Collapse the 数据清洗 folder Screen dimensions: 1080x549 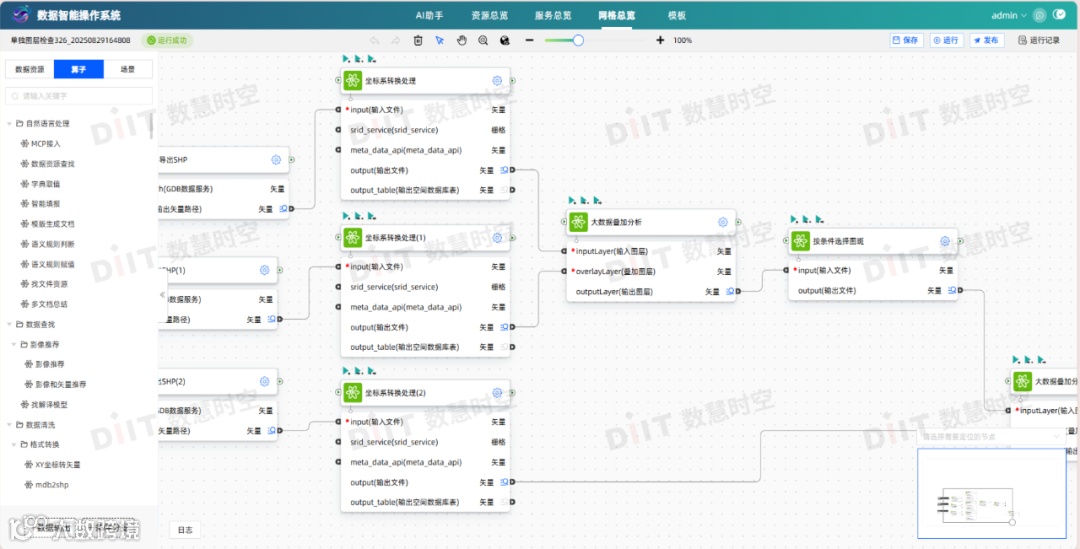tap(10, 425)
